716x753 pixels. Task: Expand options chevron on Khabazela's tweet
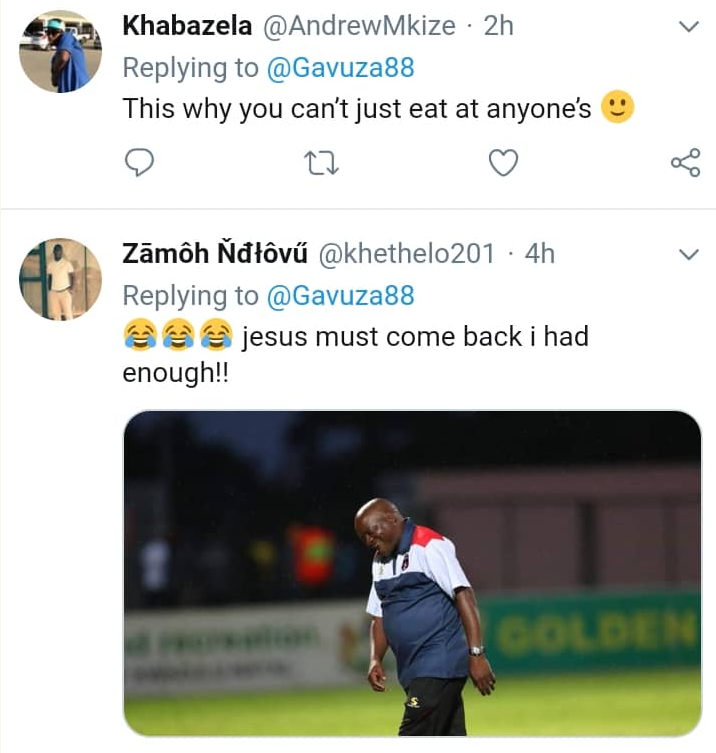[688, 27]
